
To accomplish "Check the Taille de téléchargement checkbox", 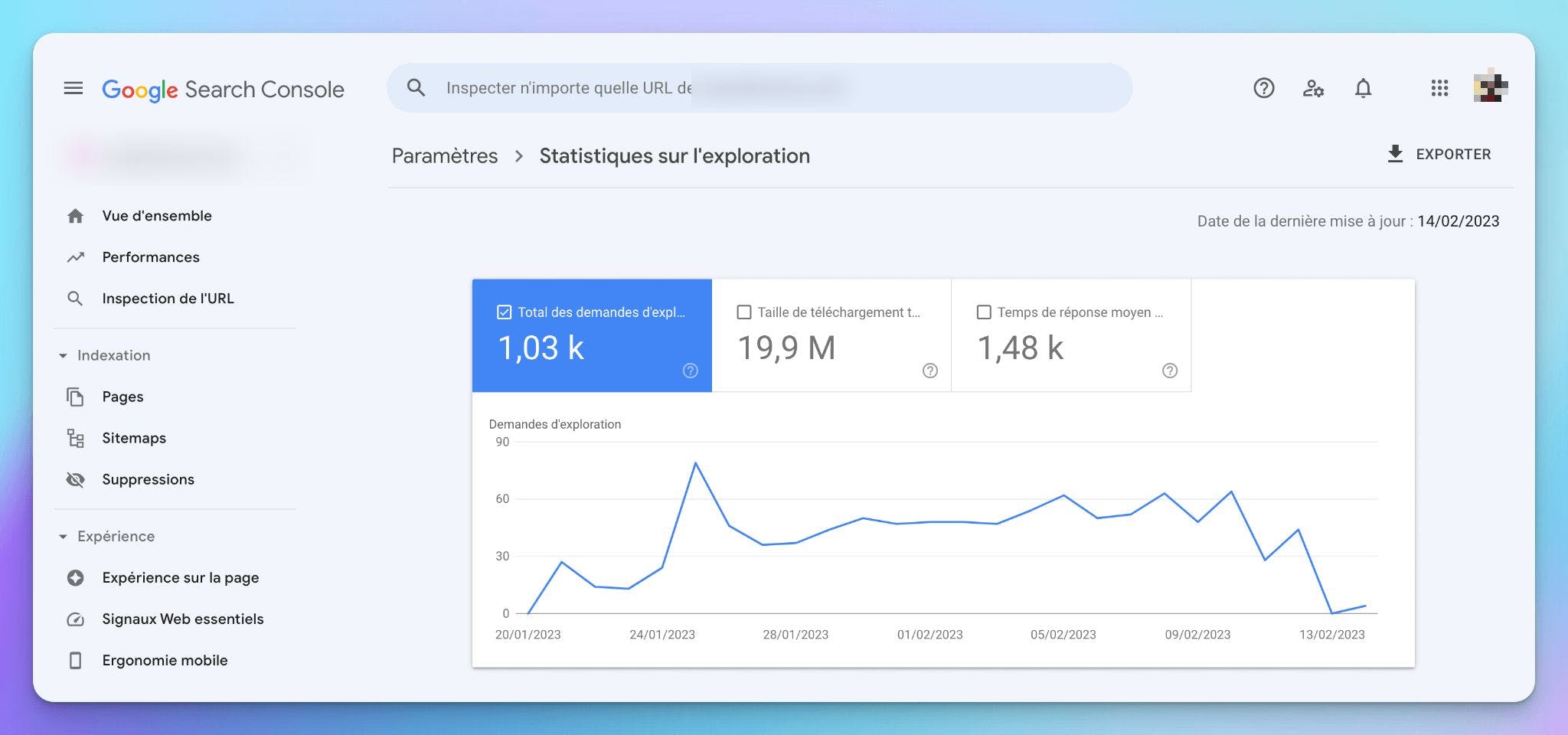I will click(x=743, y=312).
